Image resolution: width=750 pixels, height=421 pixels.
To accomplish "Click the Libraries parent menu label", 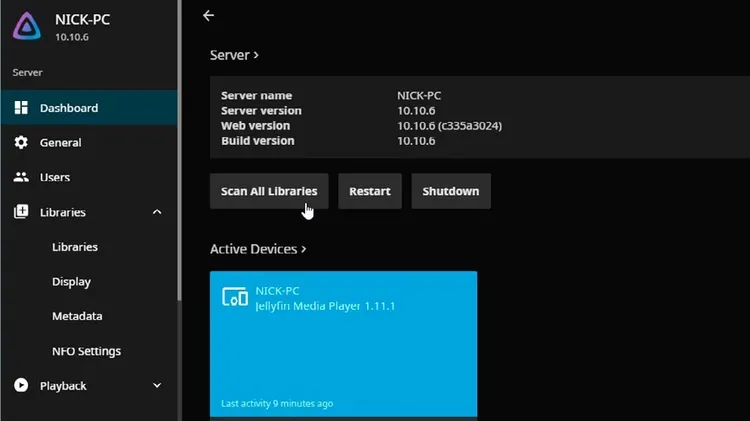I will pyautogui.click(x=63, y=212).
